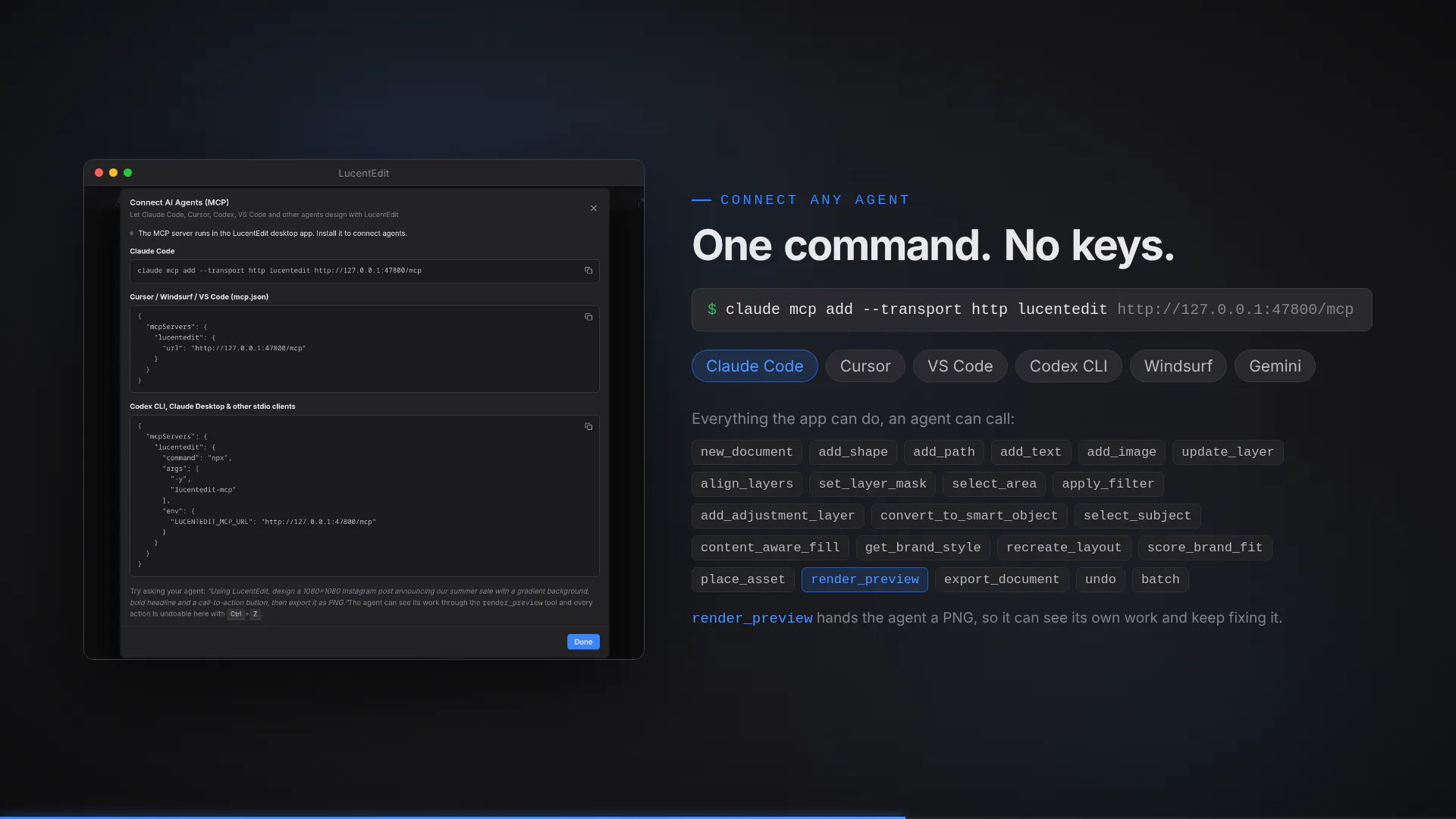Switch to the Cursor agent tab
This screenshot has width=1456, height=819.
point(865,366)
